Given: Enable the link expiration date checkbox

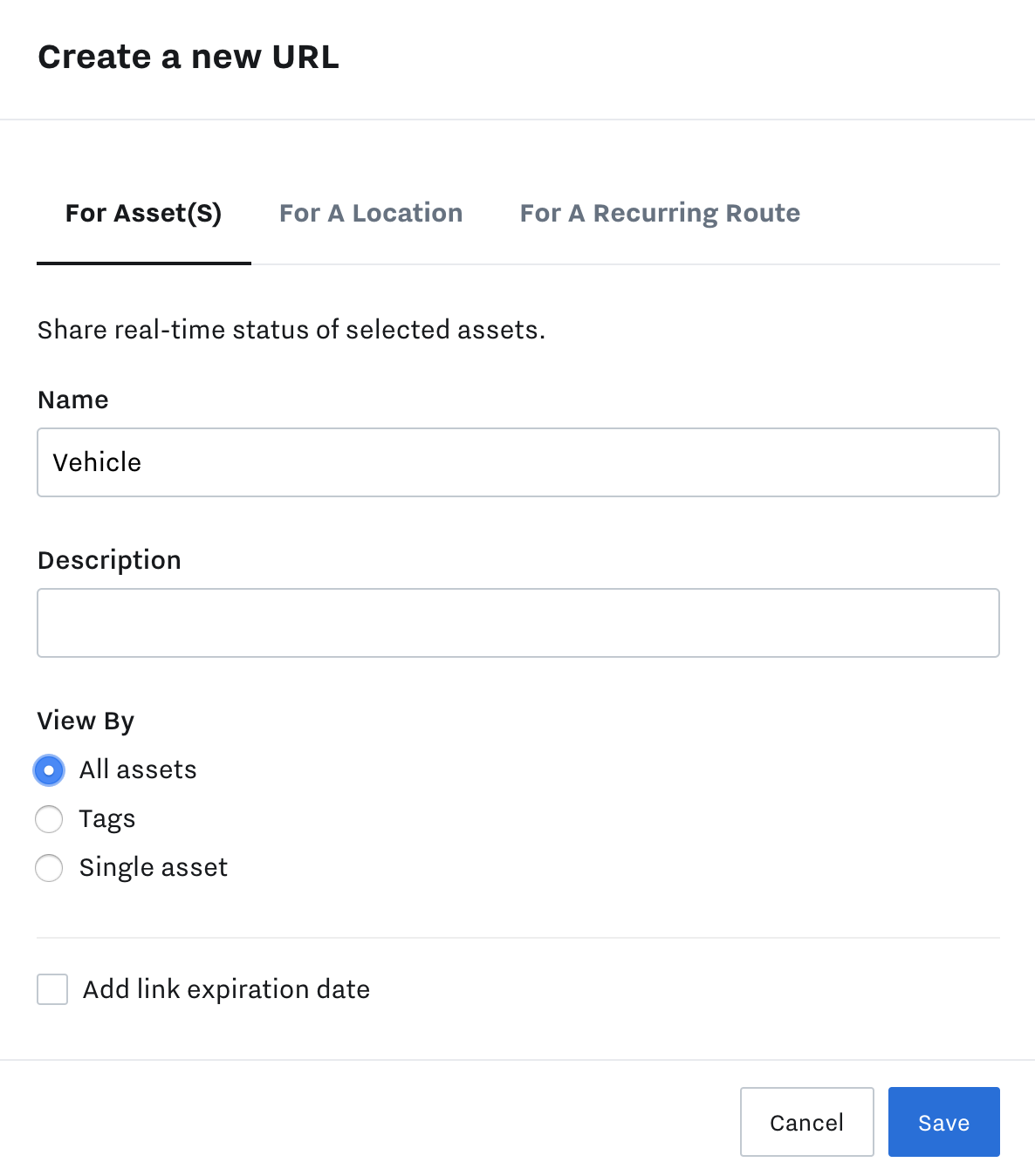Looking at the screenshot, I should (x=52, y=989).
